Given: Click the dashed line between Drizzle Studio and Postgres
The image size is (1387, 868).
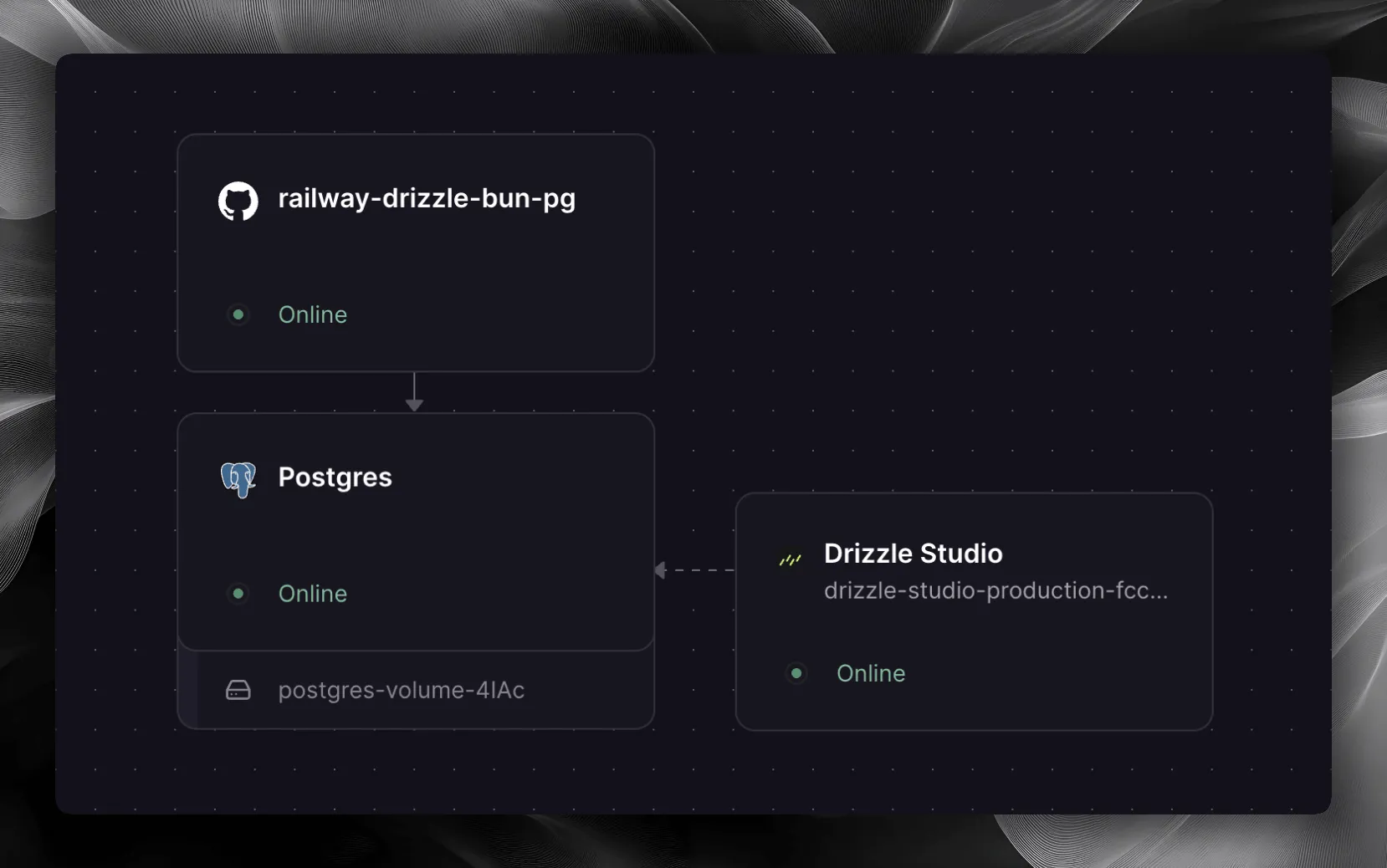Looking at the screenshot, I should coord(703,570).
